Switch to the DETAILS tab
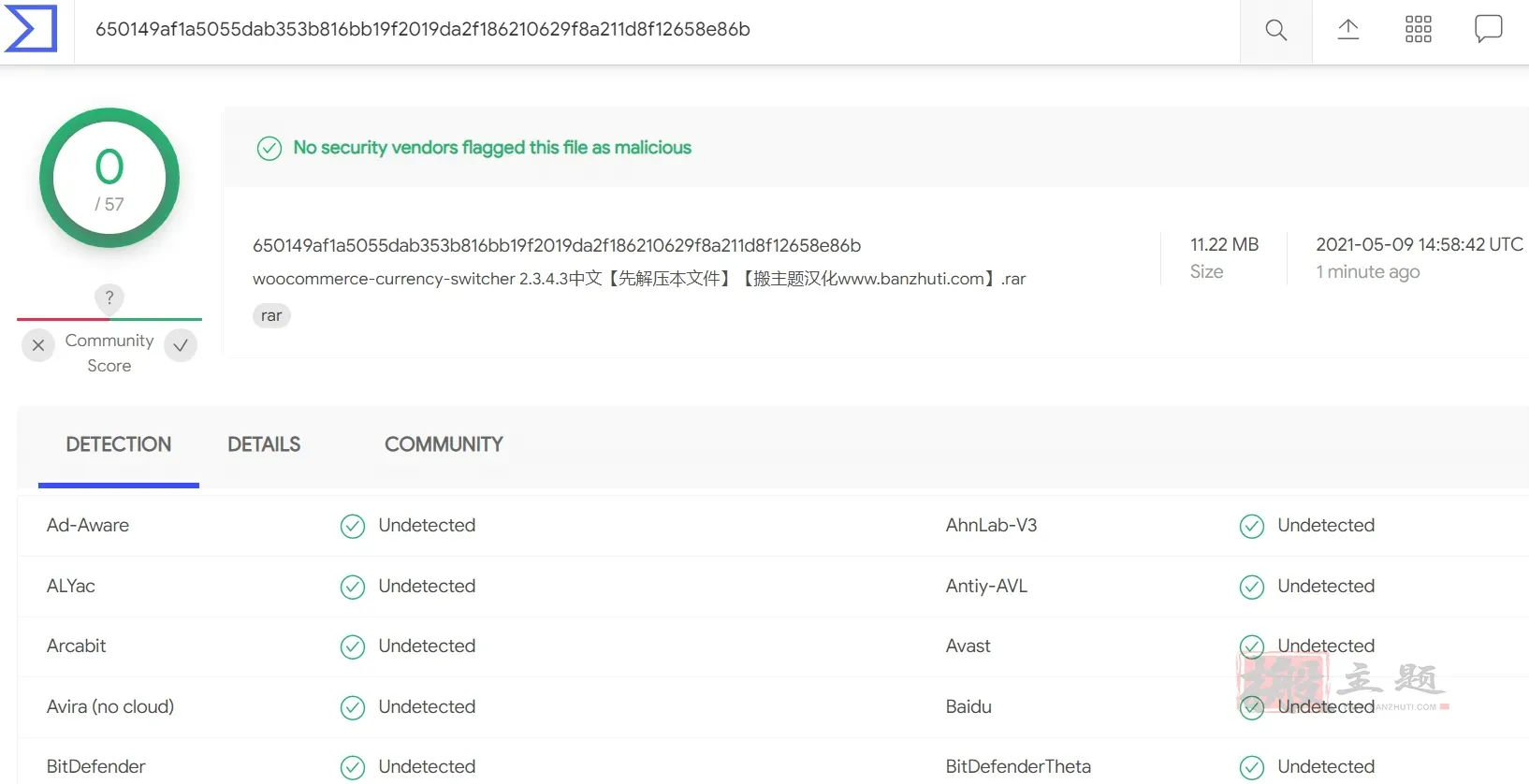 point(264,444)
